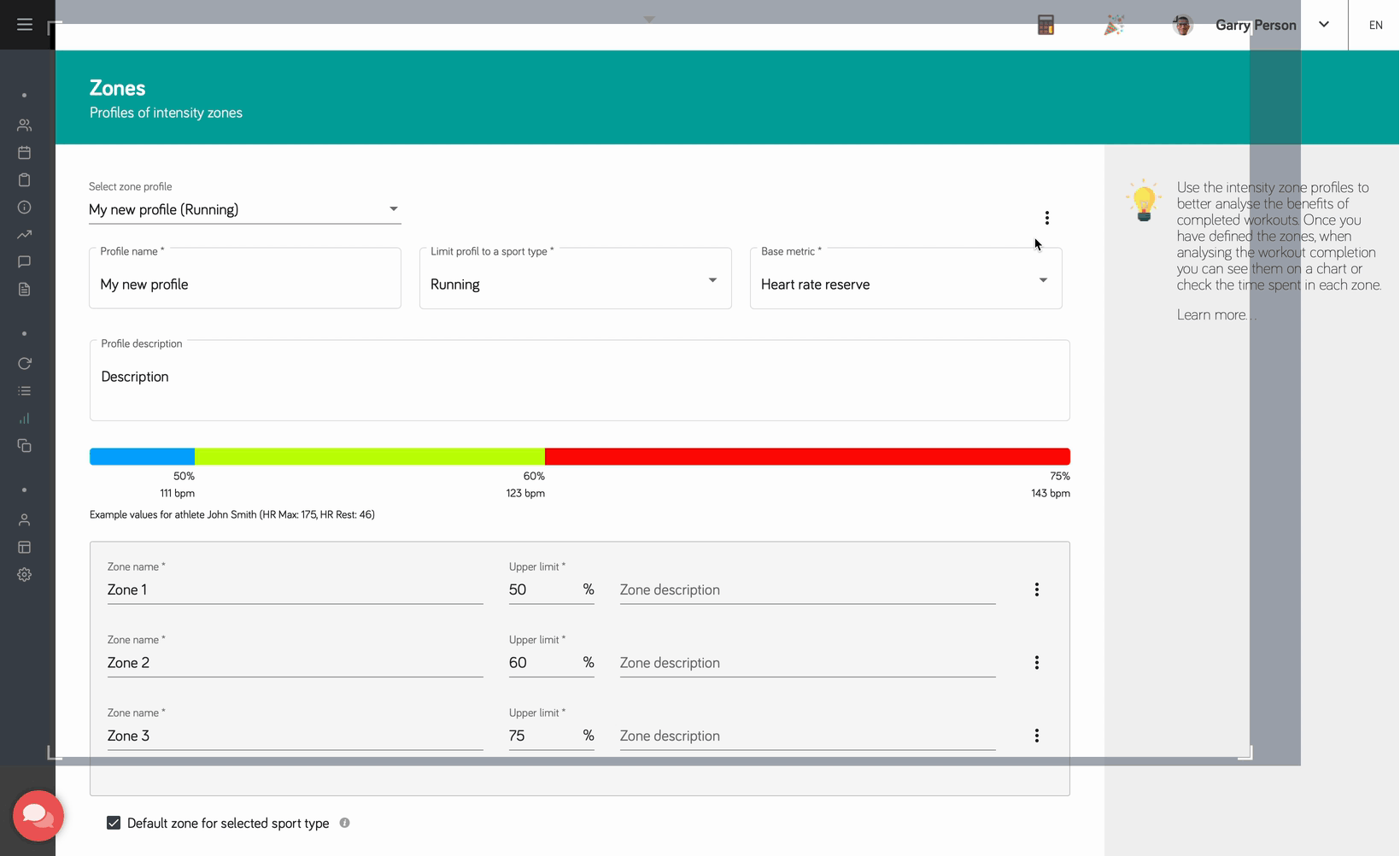Click the party popper icon

click(x=1114, y=26)
